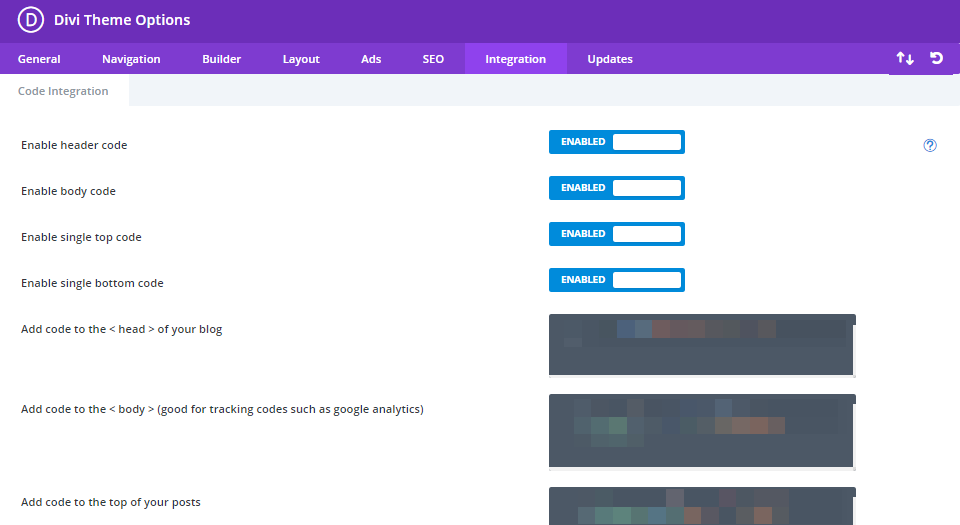
Task: Toggle Enable single top code switch
Action: pyautogui.click(x=617, y=234)
